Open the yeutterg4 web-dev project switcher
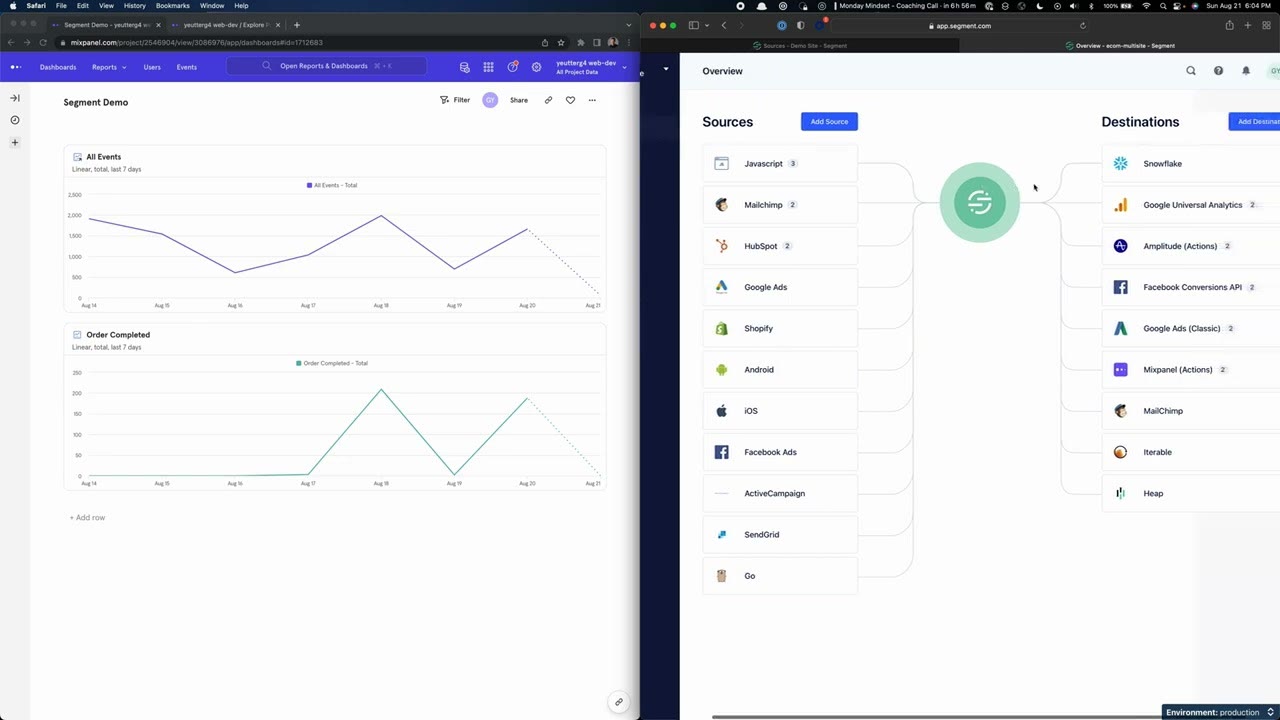The width and height of the screenshot is (1280, 720). 591,67
